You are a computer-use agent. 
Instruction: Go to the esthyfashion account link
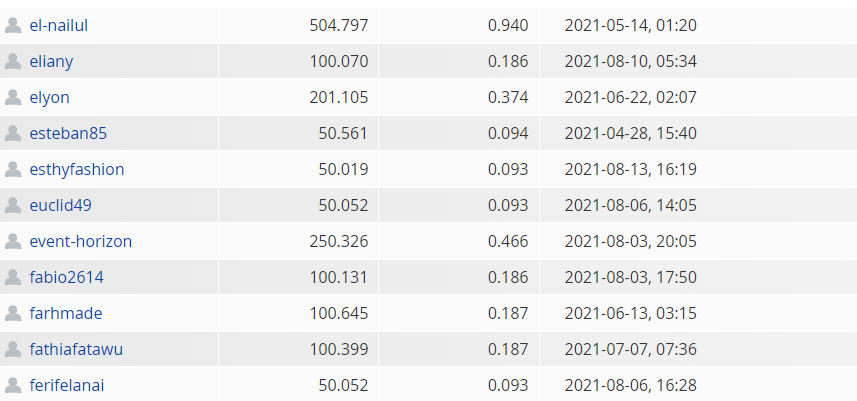coord(77,170)
